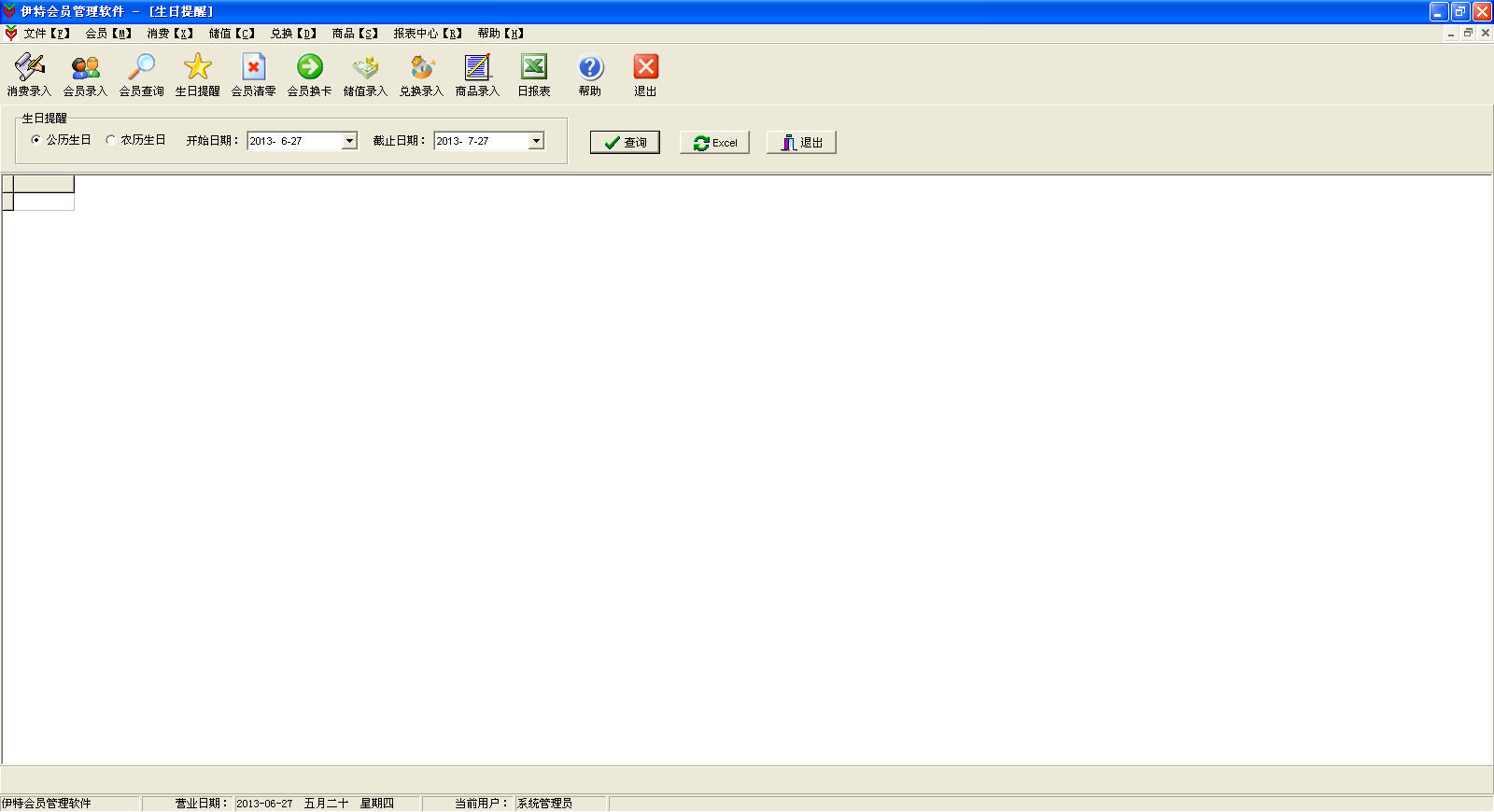Click 星期四 in the status bar
Viewport: 1494px width, 812px height.
point(377,804)
